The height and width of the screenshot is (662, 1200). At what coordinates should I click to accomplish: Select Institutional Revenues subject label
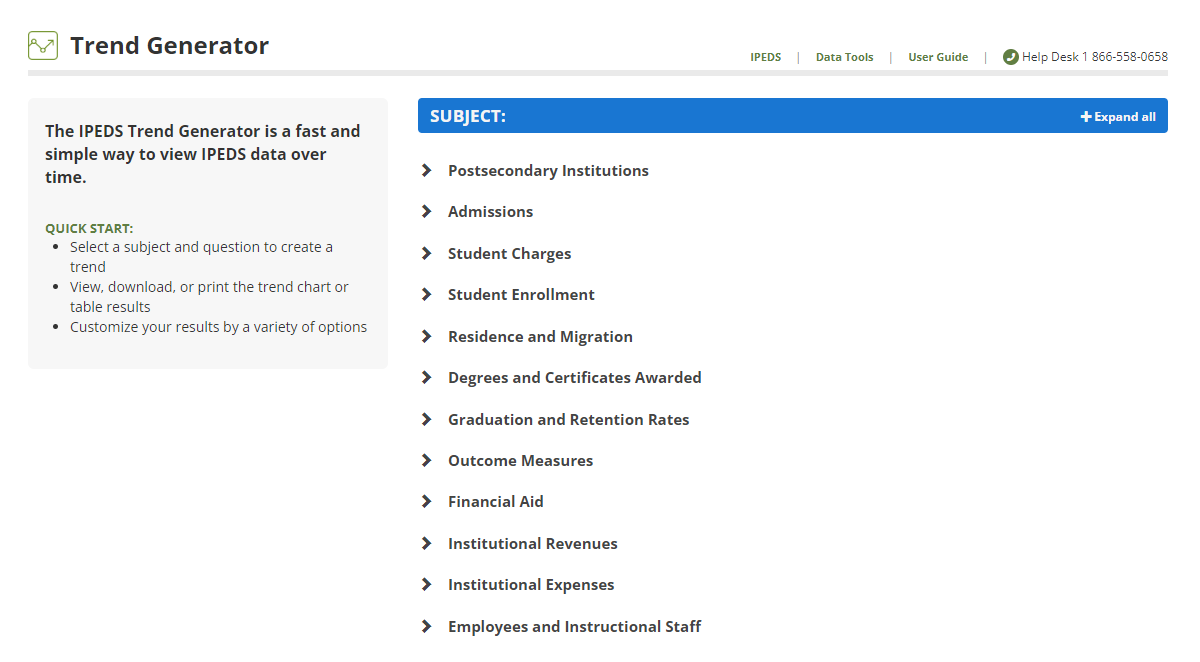click(x=532, y=543)
